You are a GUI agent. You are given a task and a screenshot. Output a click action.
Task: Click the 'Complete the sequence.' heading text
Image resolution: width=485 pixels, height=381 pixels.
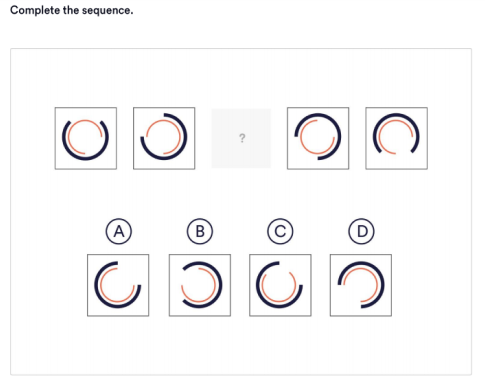click(72, 10)
